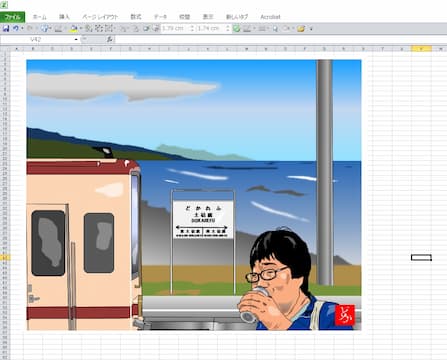Open the 表示 (View) ribbon tab
Viewport: 447px width, 360px height.
coord(208,17)
